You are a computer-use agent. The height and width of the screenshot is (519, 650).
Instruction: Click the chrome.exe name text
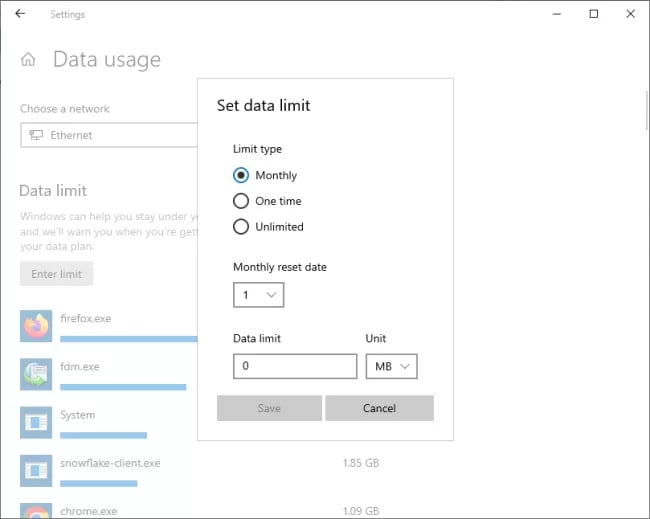click(89, 511)
